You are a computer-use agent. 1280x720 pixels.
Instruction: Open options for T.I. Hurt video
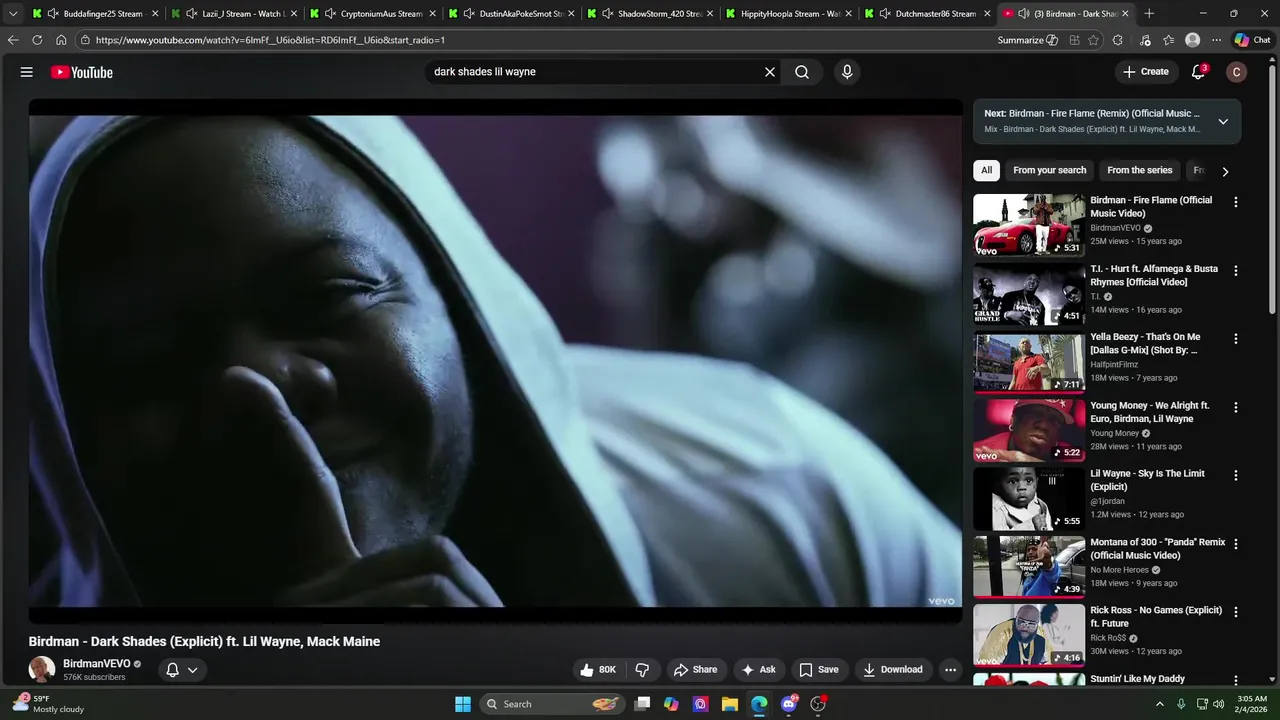(1236, 271)
